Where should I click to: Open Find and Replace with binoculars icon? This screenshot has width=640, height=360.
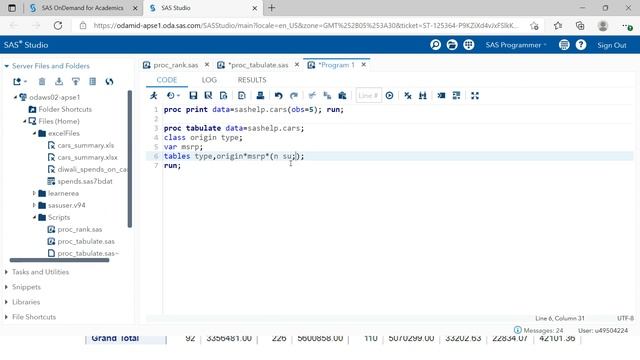tap(422, 96)
